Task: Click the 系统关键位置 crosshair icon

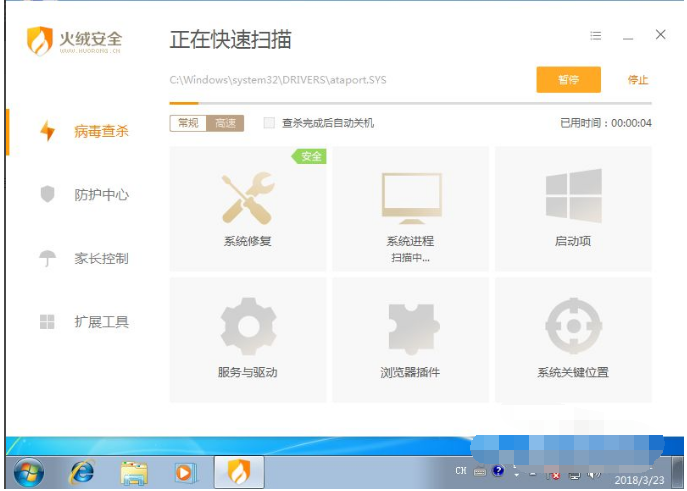Action: coord(574,326)
